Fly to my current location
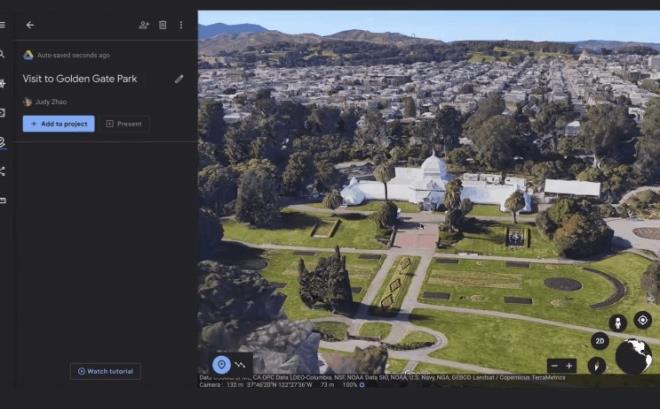This screenshot has height=409, width=660. (643, 320)
